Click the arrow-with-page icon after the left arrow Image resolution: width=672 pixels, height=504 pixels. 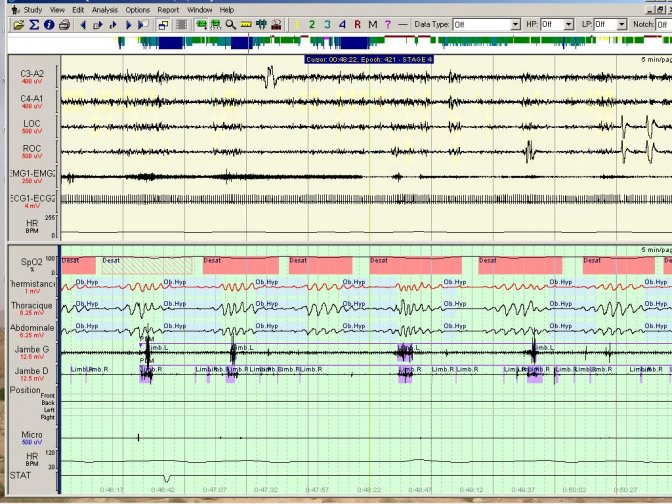pyautogui.click(x=98, y=25)
